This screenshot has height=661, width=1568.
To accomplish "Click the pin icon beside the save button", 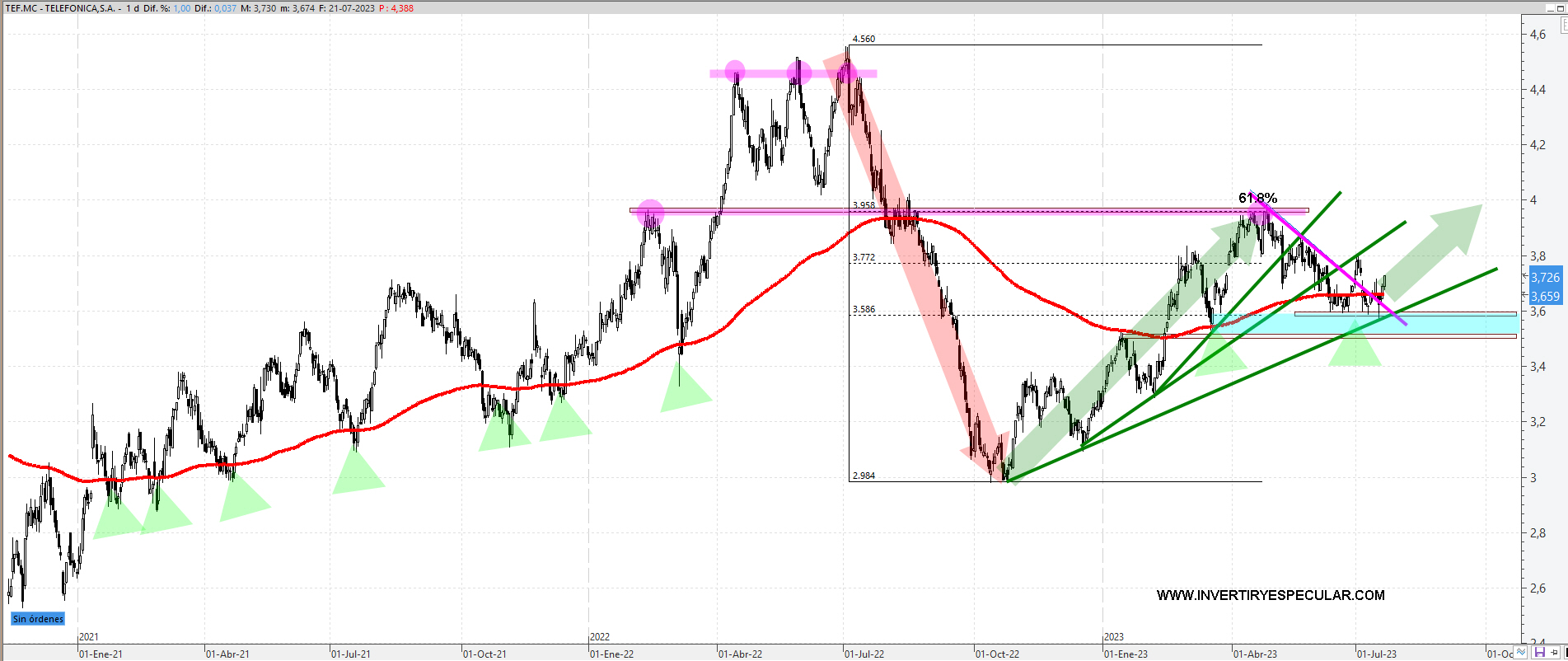I will tap(1554, 653).
